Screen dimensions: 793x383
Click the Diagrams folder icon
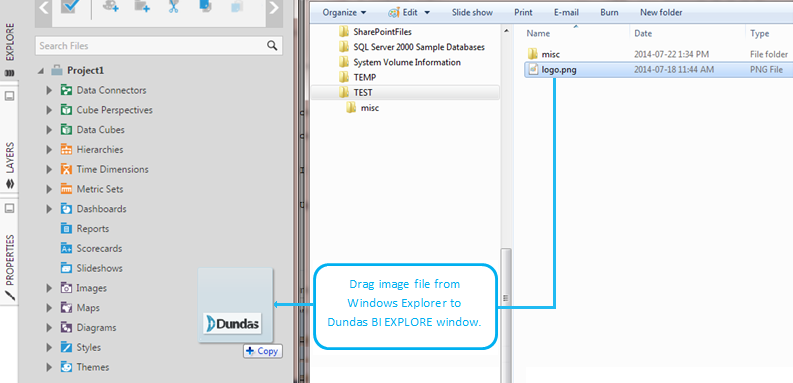(x=66, y=327)
